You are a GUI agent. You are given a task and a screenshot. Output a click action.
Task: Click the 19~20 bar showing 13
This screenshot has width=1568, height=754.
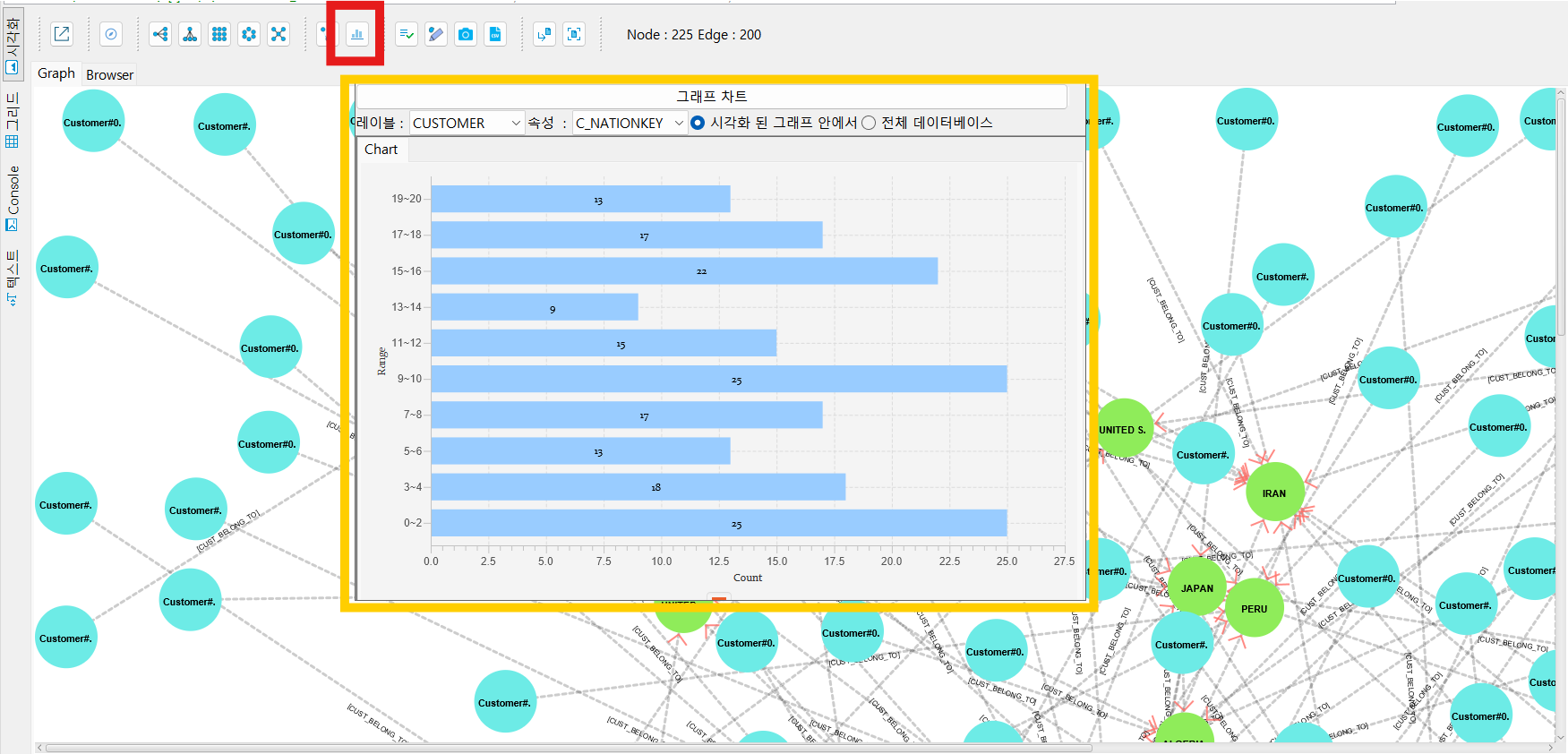[580, 199]
